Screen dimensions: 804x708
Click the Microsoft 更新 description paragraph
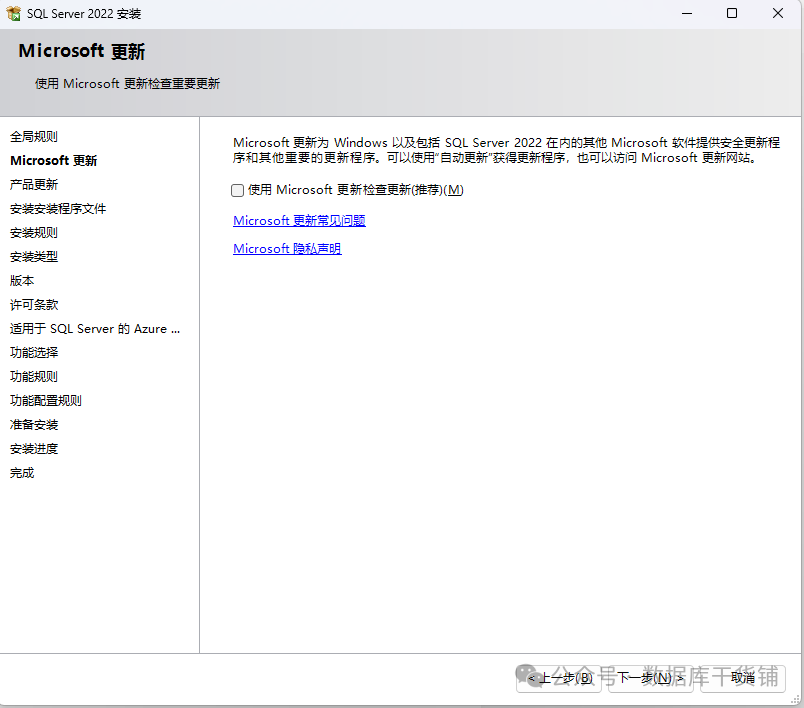coord(506,150)
